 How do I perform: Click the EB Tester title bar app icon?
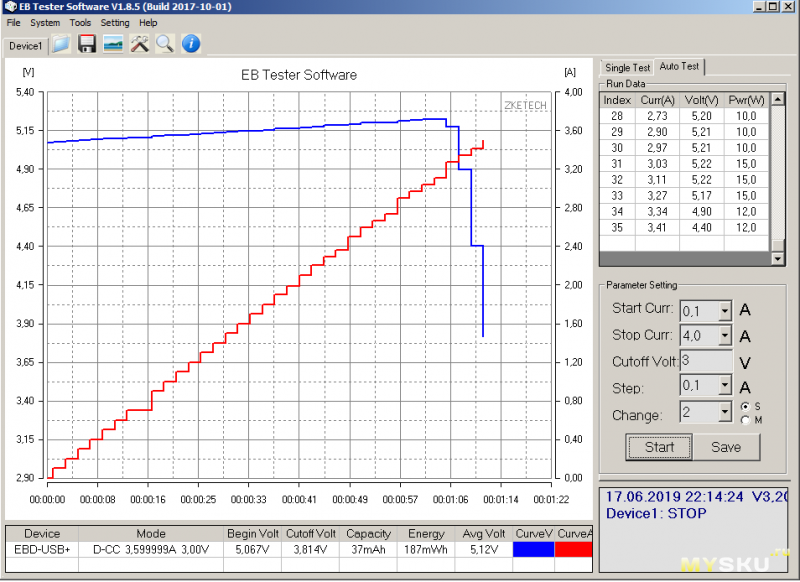pos(10,7)
